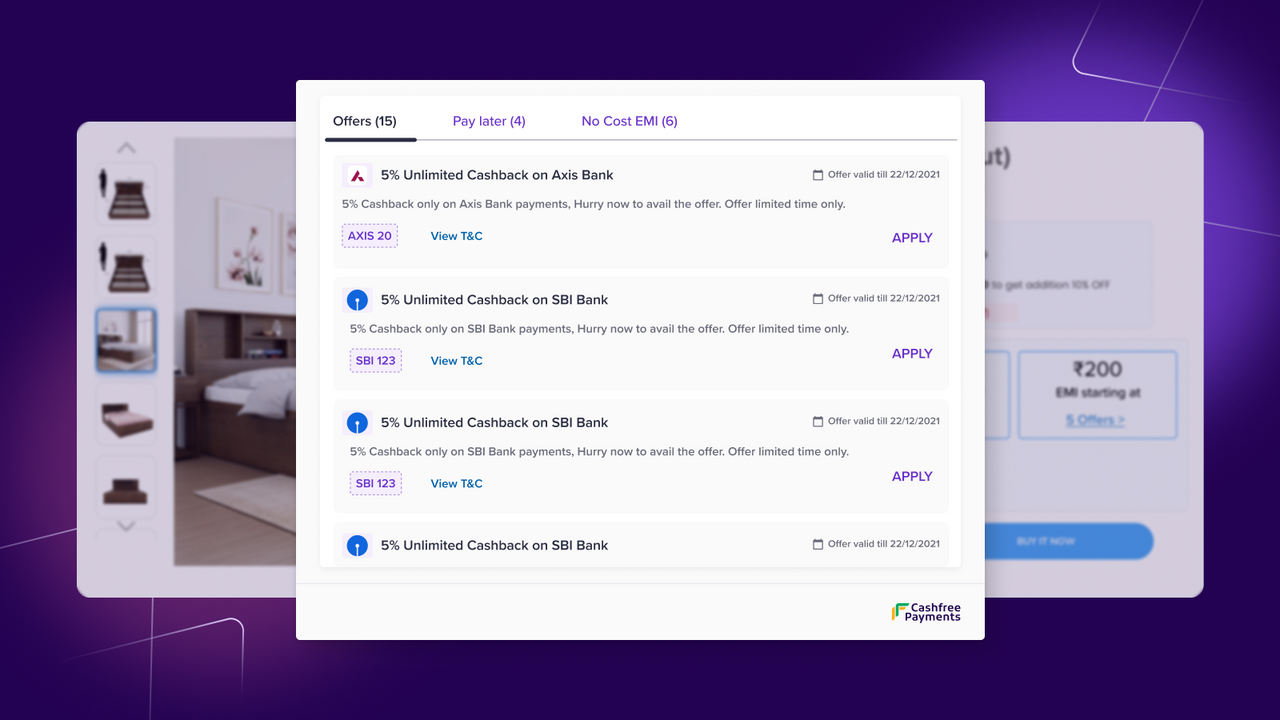View T&C for first SBI offer
Screen dimensions: 1280x720
pyautogui.click(x=457, y=361)
